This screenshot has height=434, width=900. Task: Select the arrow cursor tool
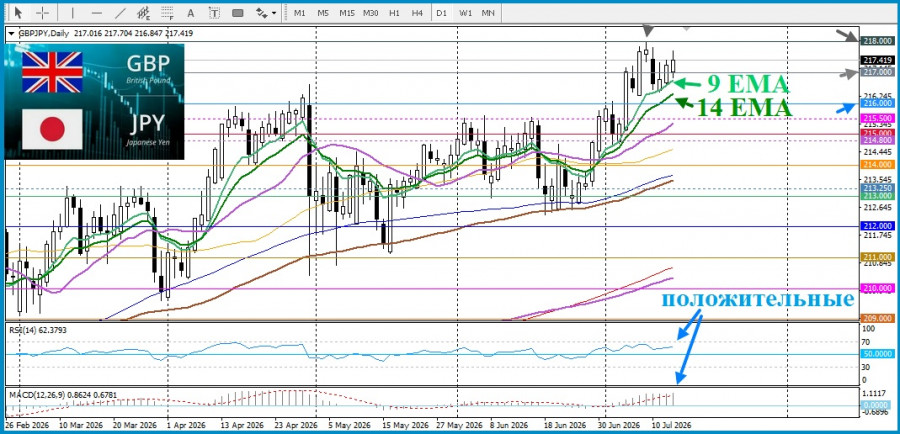pos(19,13)
